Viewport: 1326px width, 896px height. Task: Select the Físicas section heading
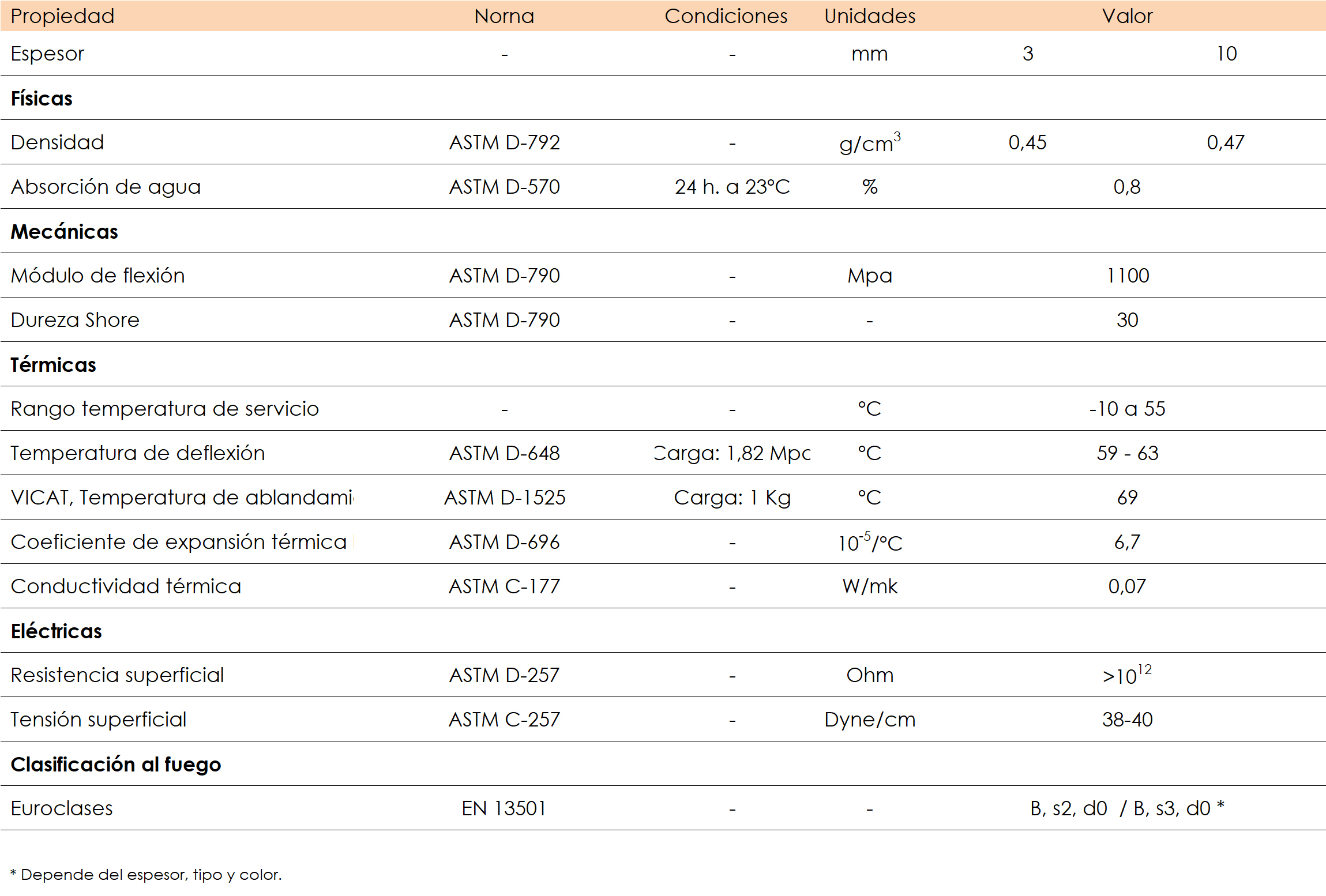(x=42, y=99)
